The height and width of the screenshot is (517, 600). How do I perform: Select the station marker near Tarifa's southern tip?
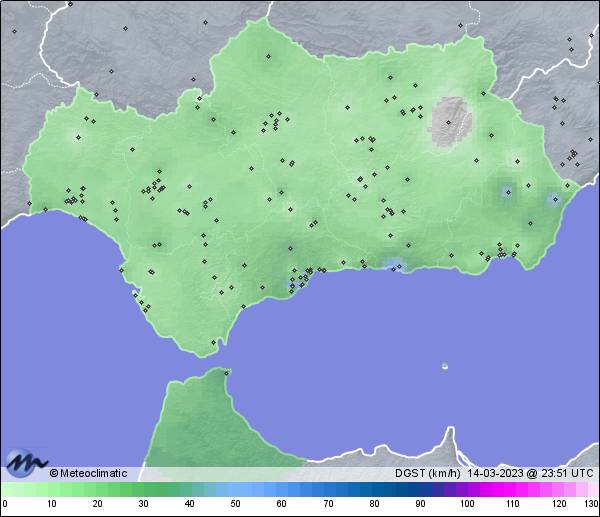(214, 342)
